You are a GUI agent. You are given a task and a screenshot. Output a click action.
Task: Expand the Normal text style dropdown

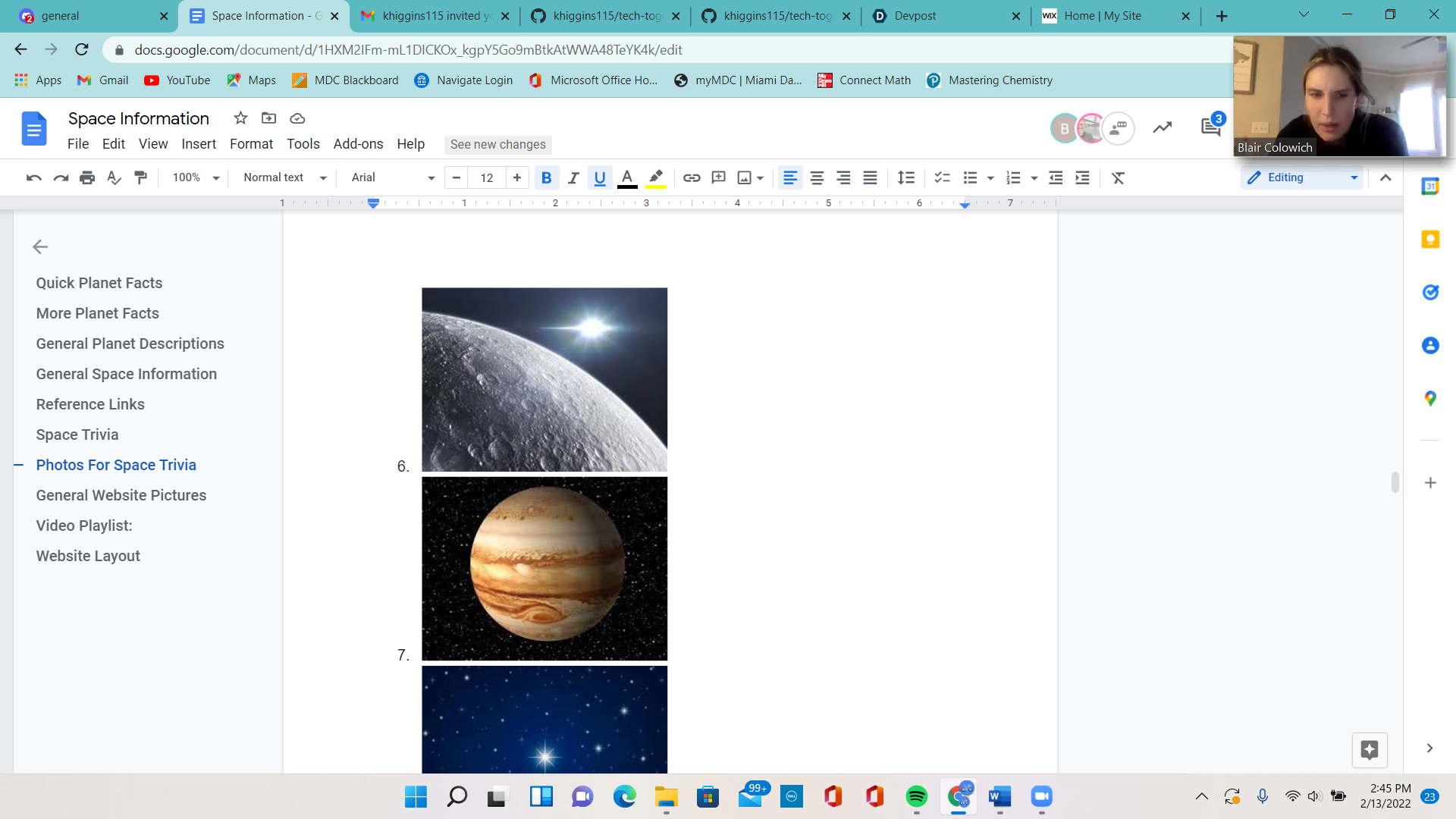tap(284, 177)
